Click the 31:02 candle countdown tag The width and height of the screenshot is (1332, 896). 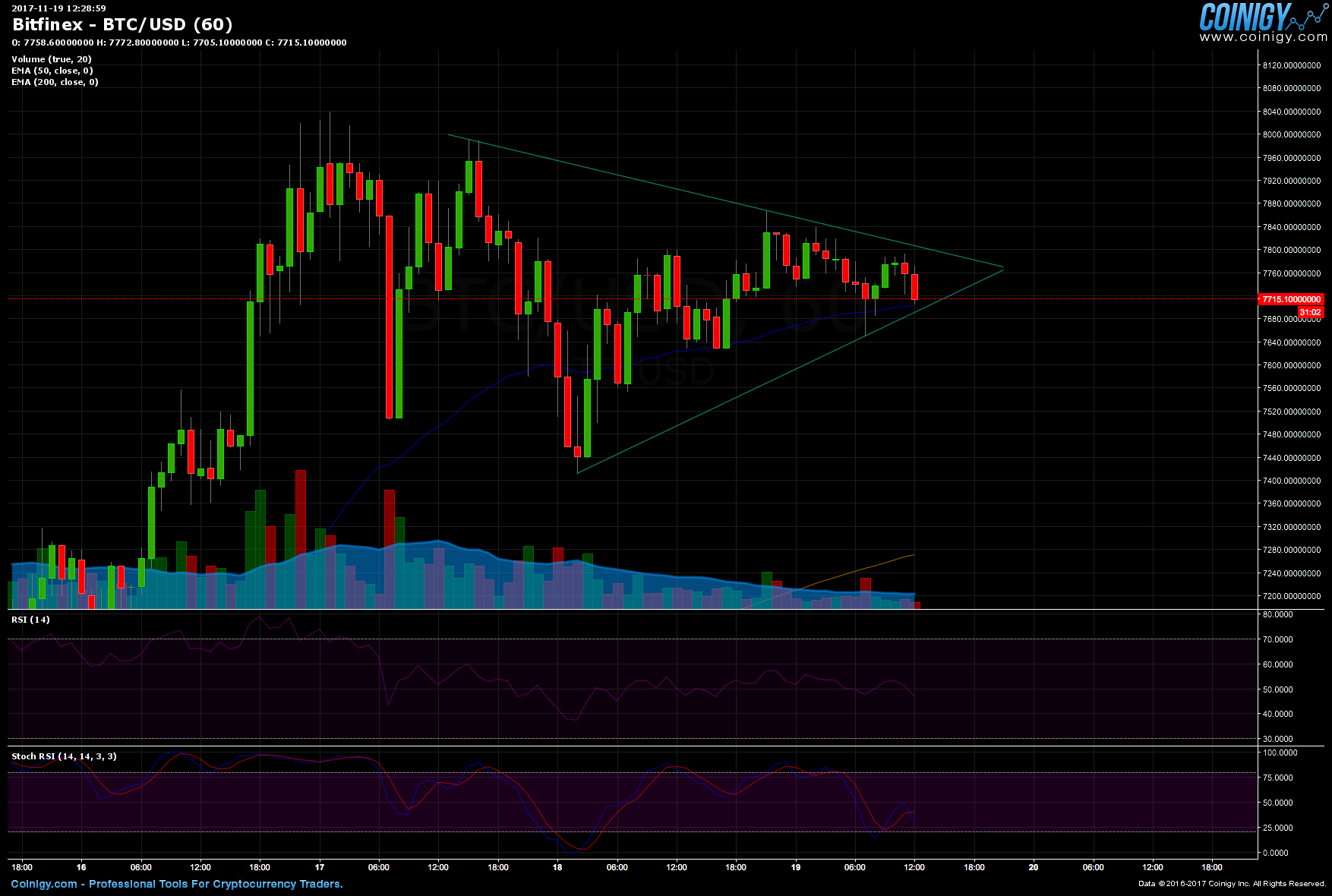(1310, 312)
